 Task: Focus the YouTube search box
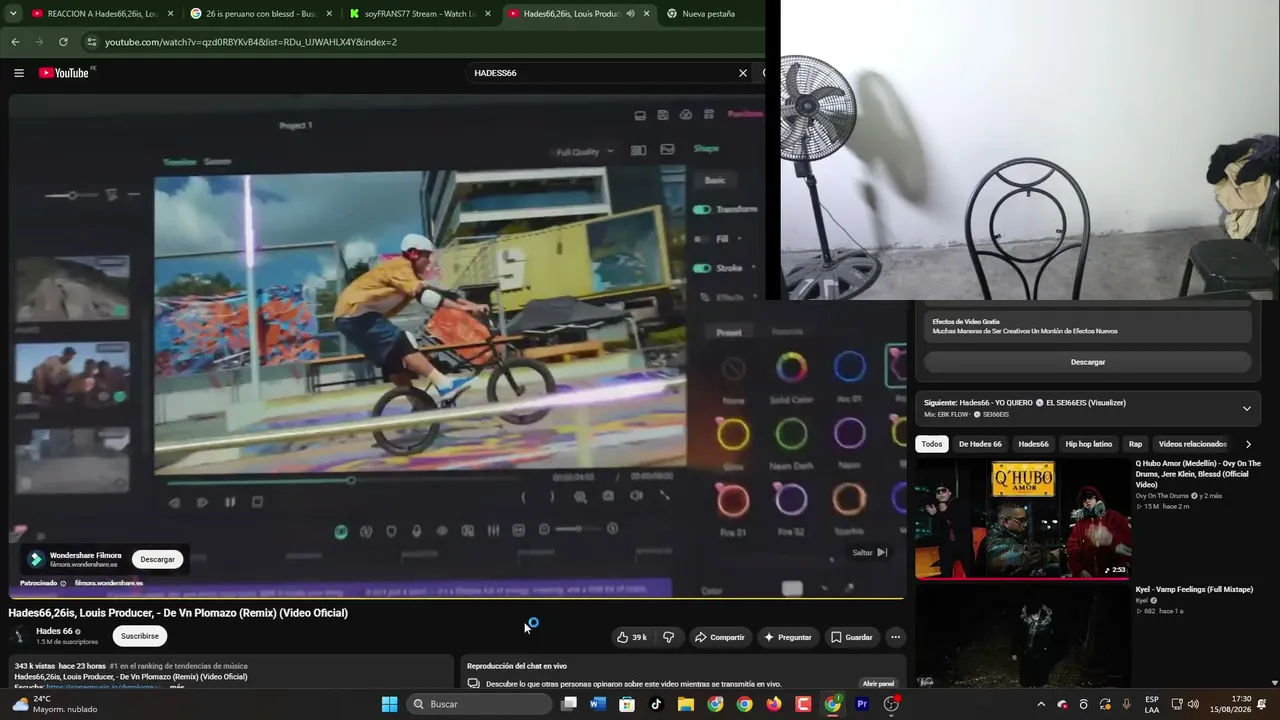pyautogui.click(x=602, y=73)
